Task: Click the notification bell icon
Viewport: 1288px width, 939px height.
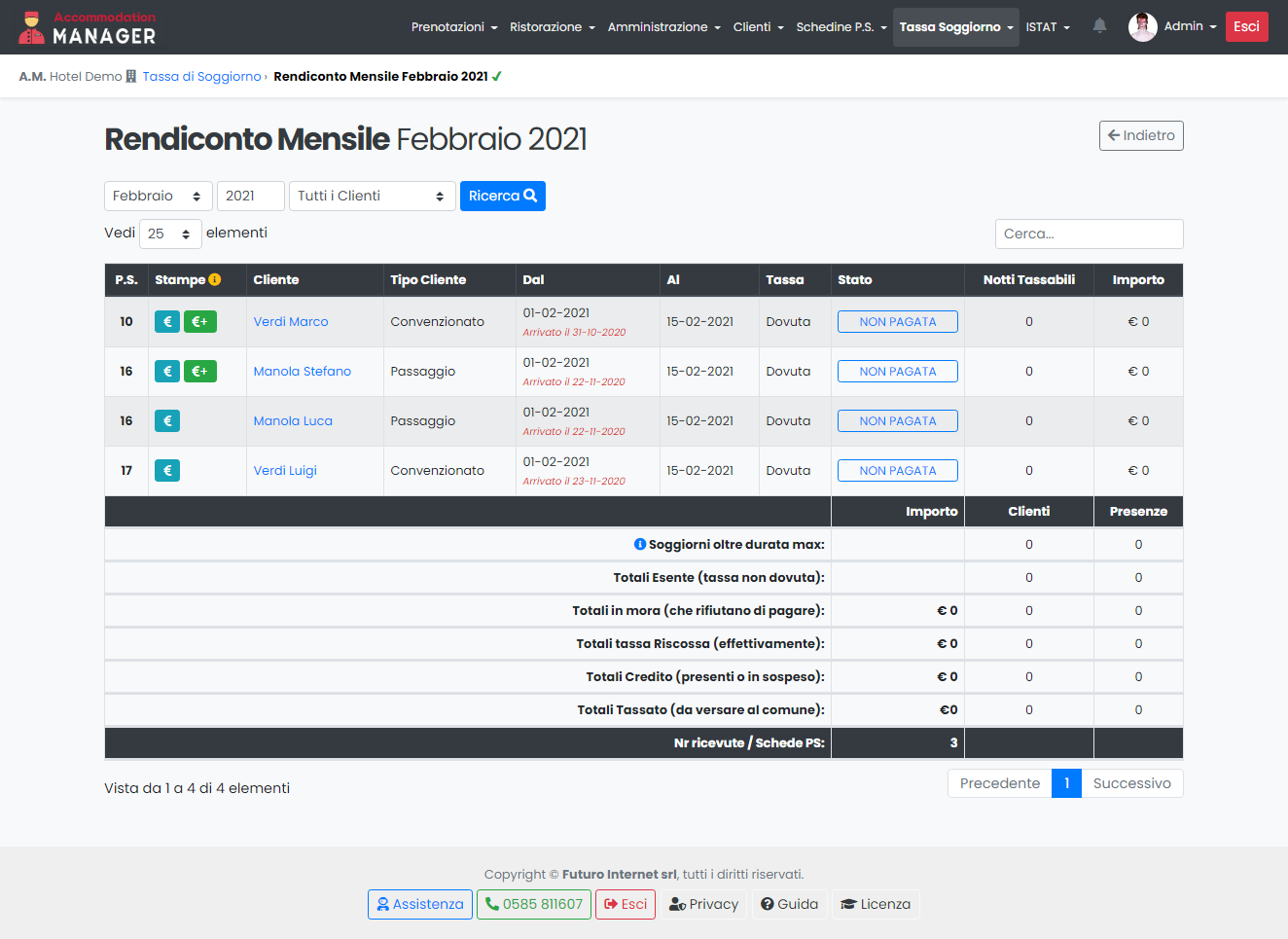Action: point(1099,26)
